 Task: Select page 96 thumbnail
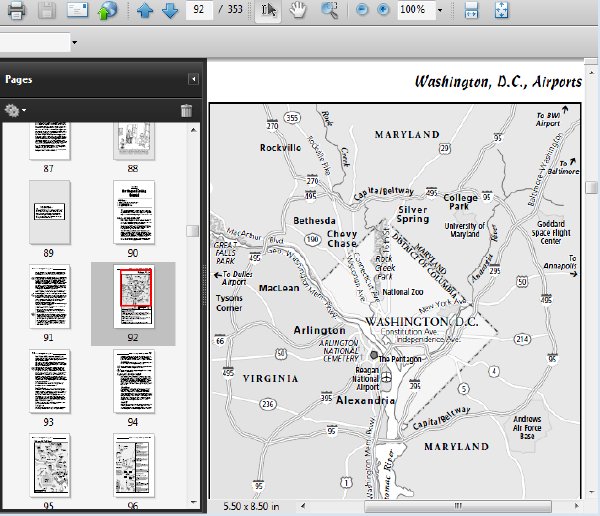pos(134,465)
